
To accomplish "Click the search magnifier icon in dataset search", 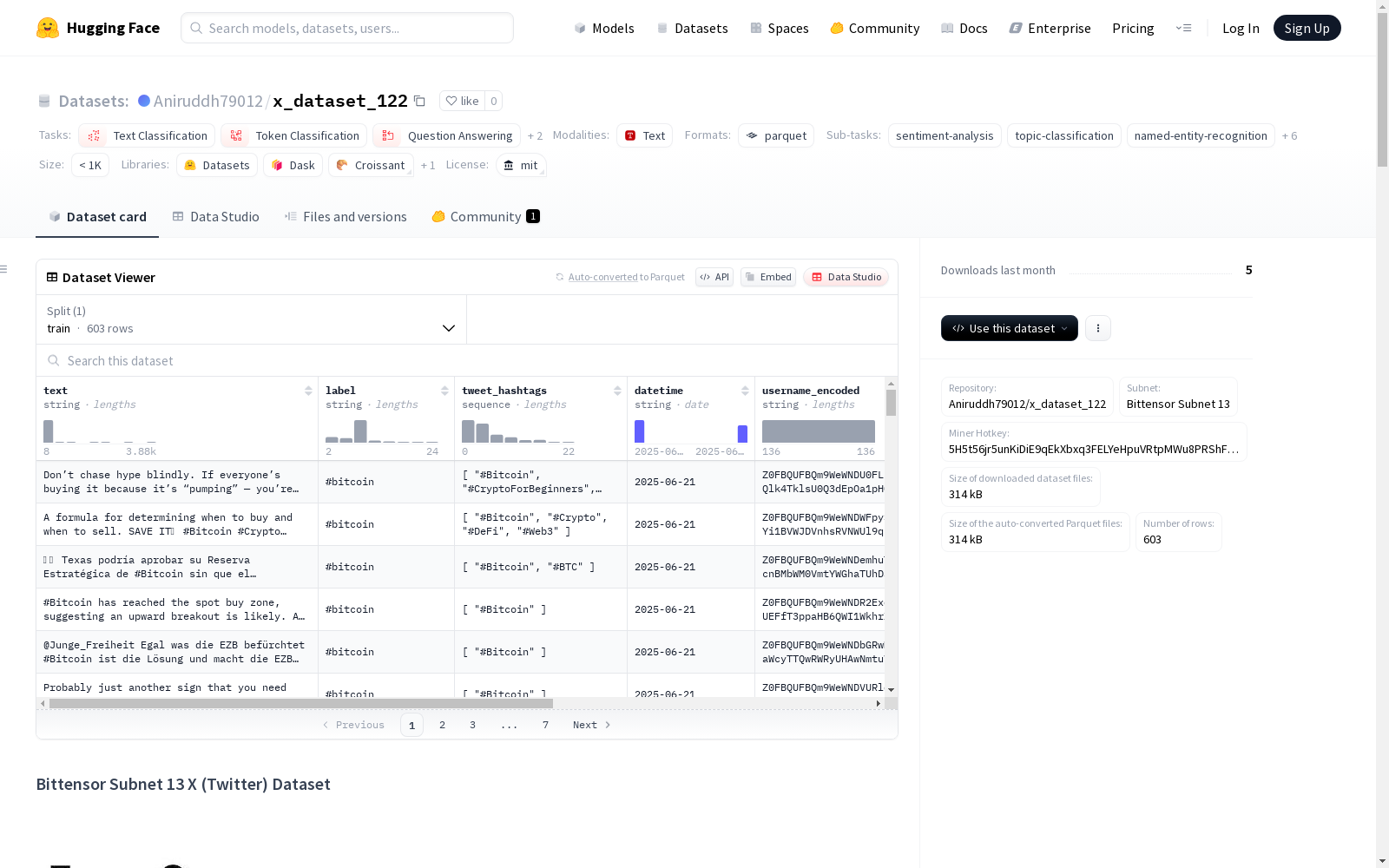I will [x=54, y=360].
